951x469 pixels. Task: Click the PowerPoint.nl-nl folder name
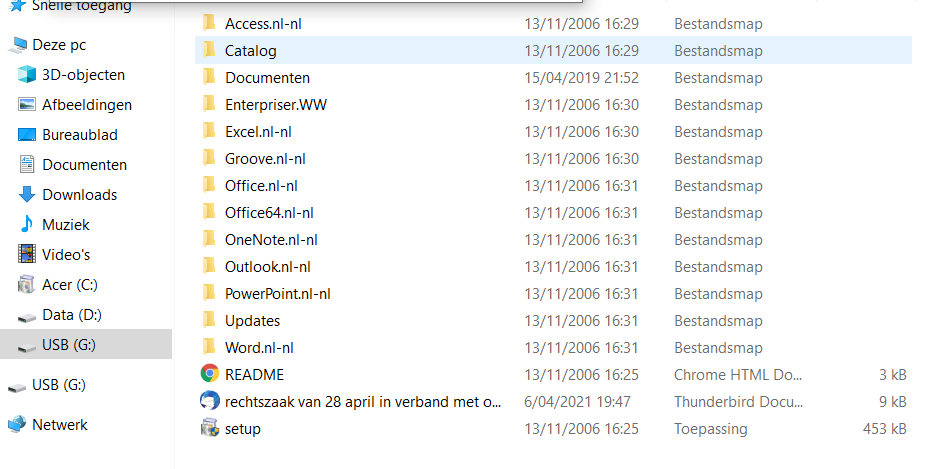(277, 293)
